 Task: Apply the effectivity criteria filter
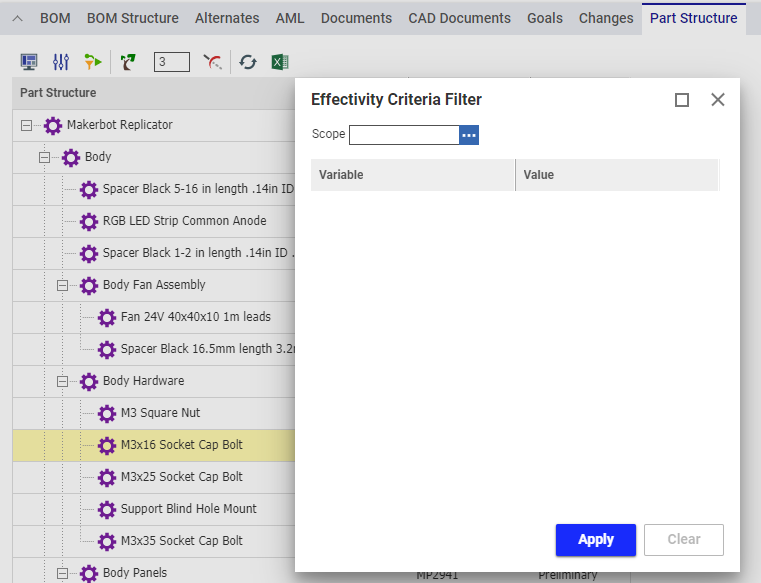[596, 540]
